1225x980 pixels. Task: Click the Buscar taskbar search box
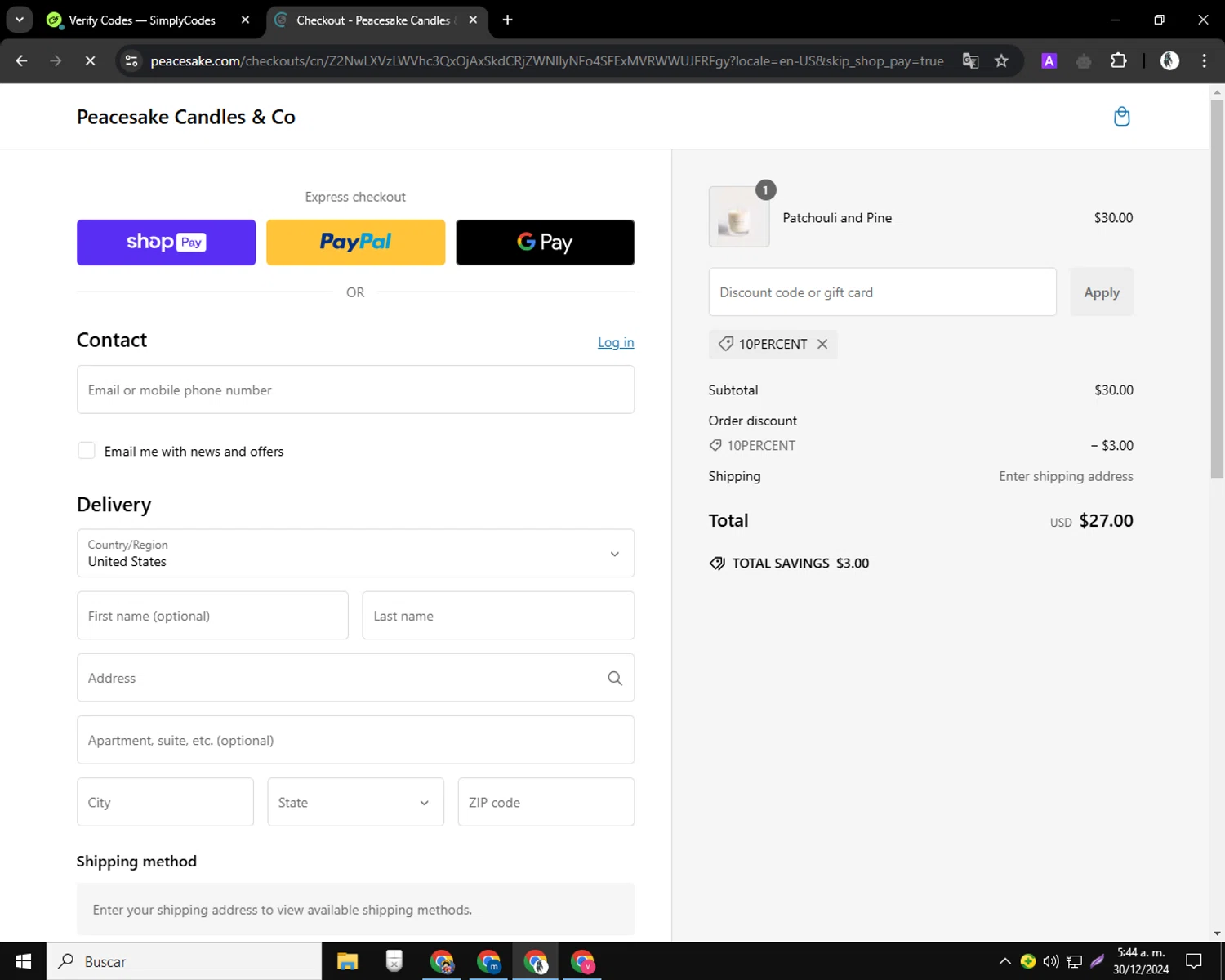184,961
